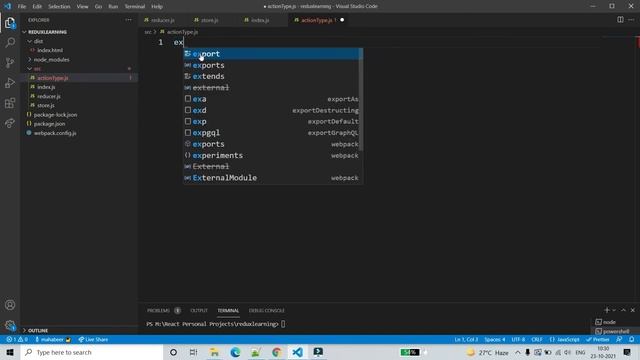Open the File menu
This screenshot has width=640, height=360.
point(22,7)
